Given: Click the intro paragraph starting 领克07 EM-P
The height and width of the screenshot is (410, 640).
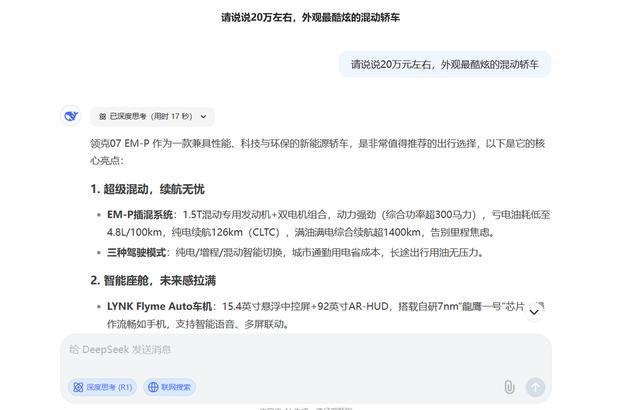Looking at the screenshot, I should [x=318, y=152].
